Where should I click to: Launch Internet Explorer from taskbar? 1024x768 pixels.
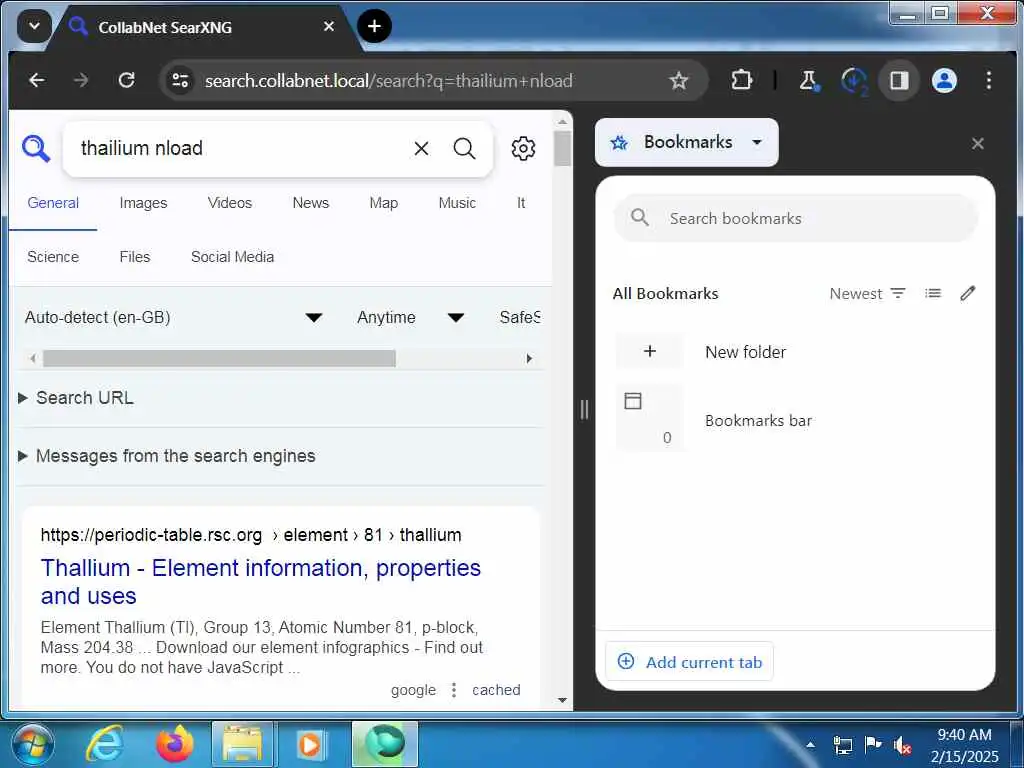[106, 744]
